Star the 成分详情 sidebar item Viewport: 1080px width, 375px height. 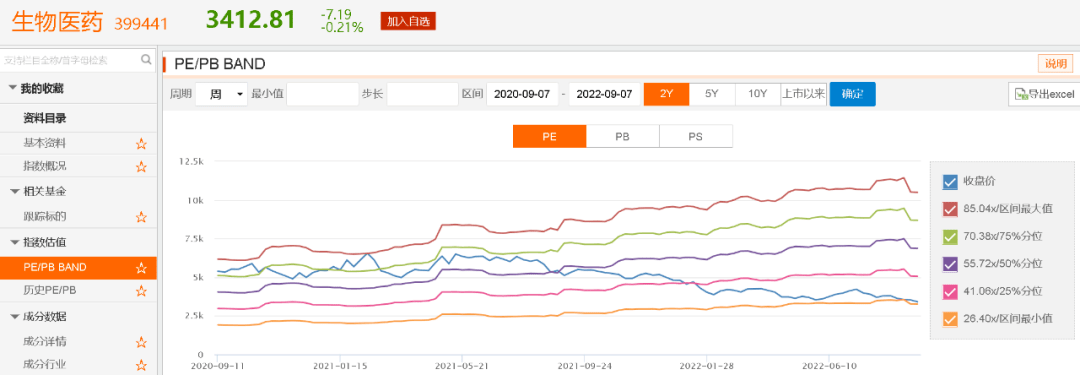tap(141, 342)
